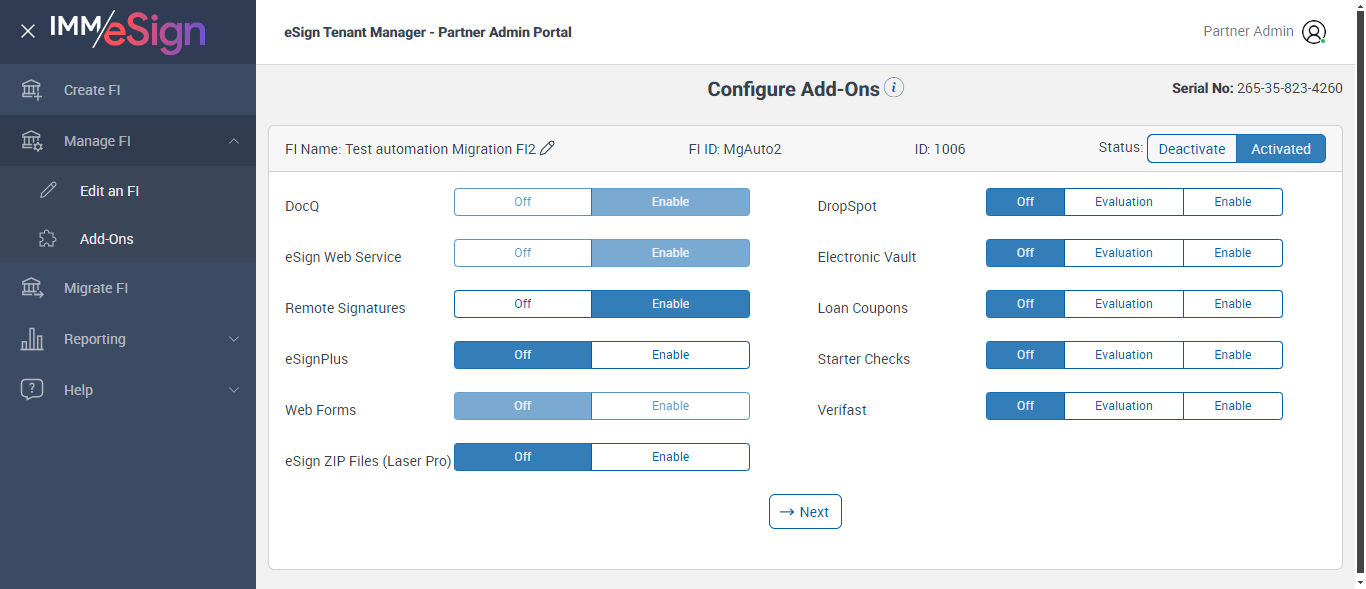Enable the Verifast add-on
The width and height of the screenshot is (1366, 589).
point(1232,406)
